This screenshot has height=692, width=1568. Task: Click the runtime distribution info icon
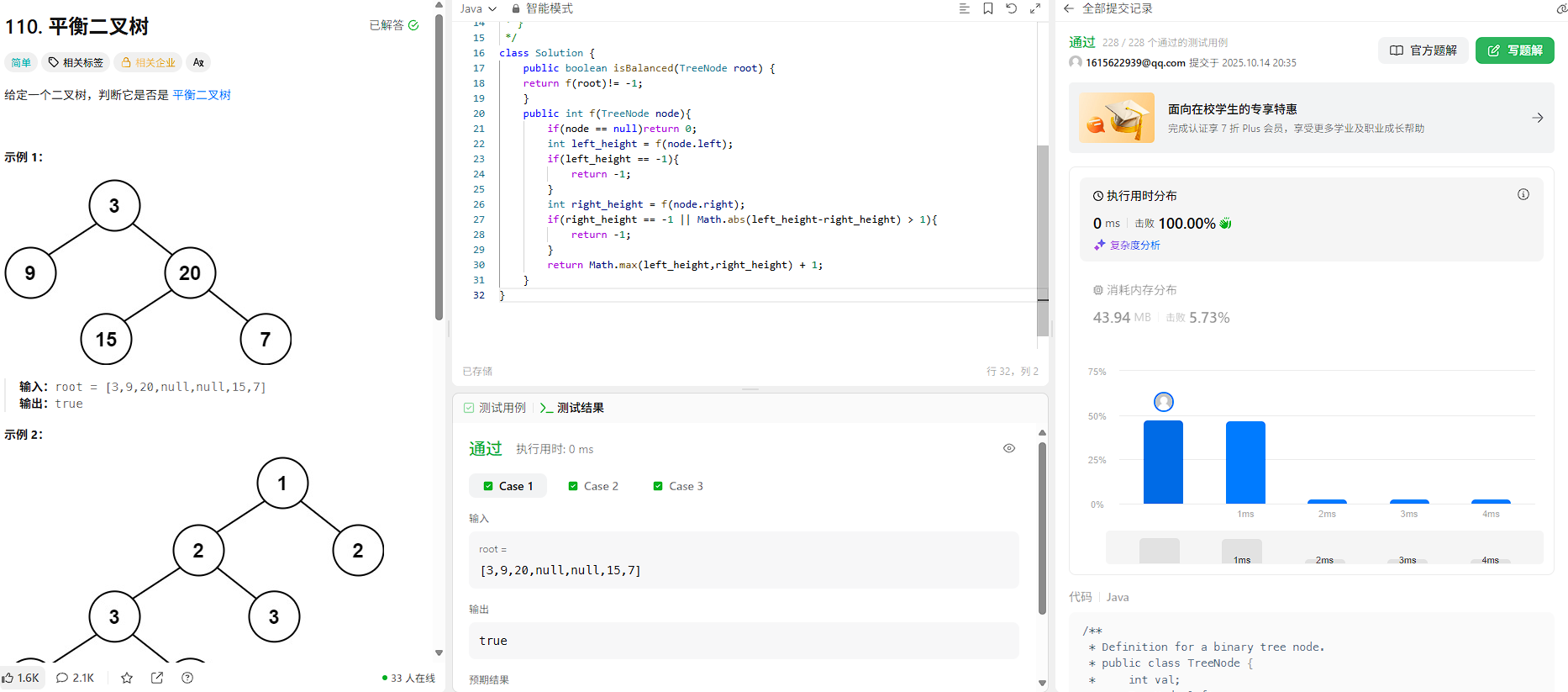click(1523, 194)
